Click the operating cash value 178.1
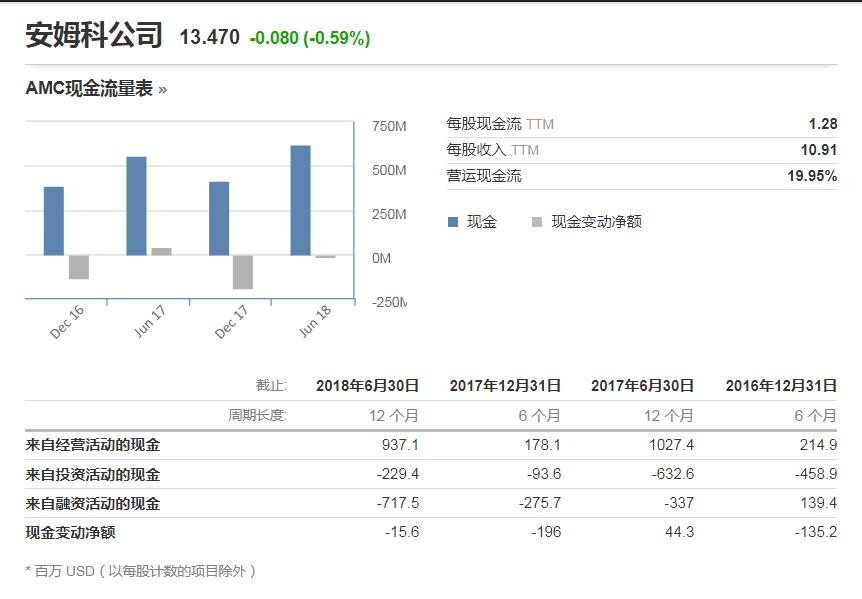This screenshot has height=599, width=862. click(543, 445)
